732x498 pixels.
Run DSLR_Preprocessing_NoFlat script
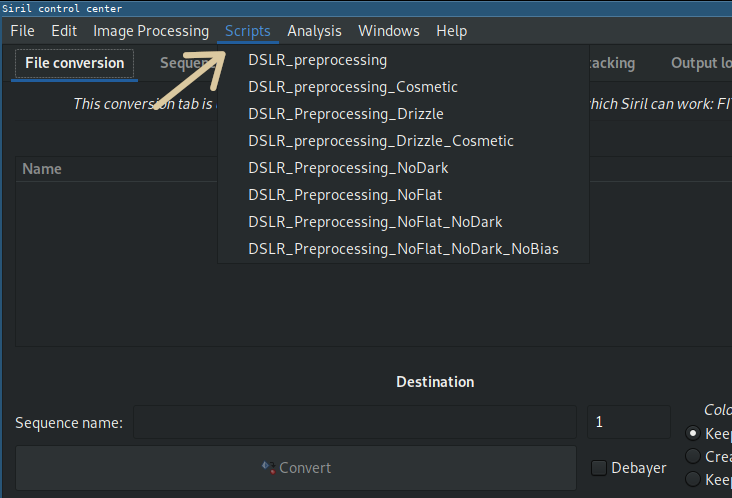pyautogui.click(x=403, y=195)
